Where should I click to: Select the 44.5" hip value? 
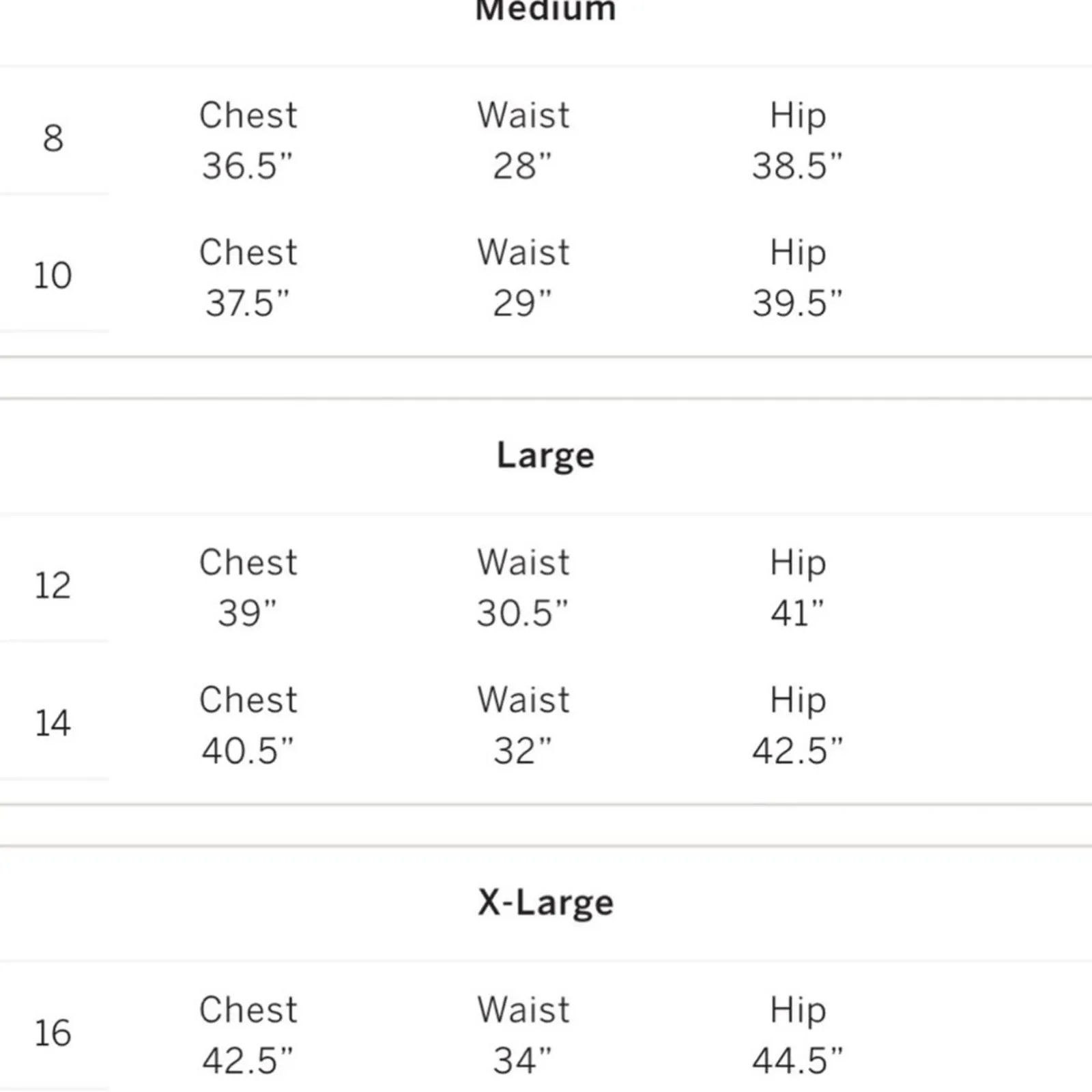point(797,1061)
